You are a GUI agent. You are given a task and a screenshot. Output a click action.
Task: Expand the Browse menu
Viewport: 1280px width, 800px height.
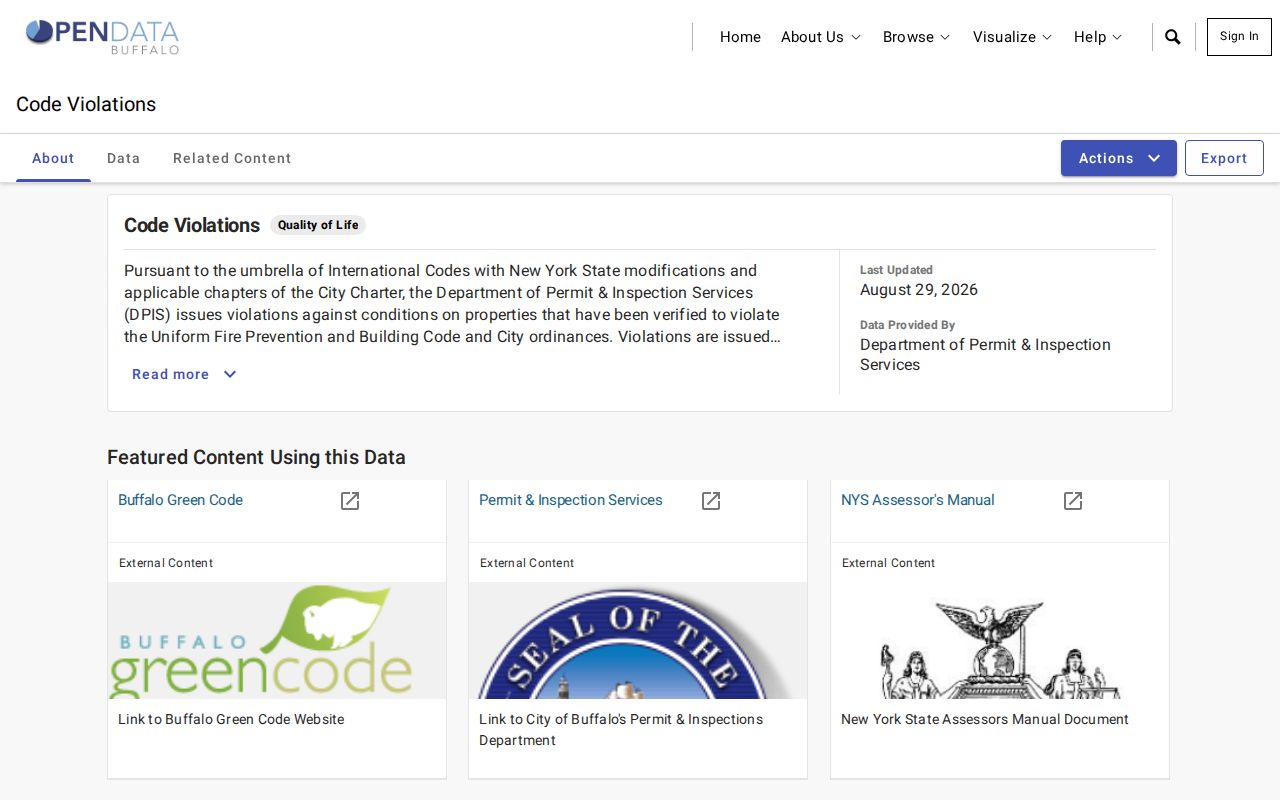(917, 37)
